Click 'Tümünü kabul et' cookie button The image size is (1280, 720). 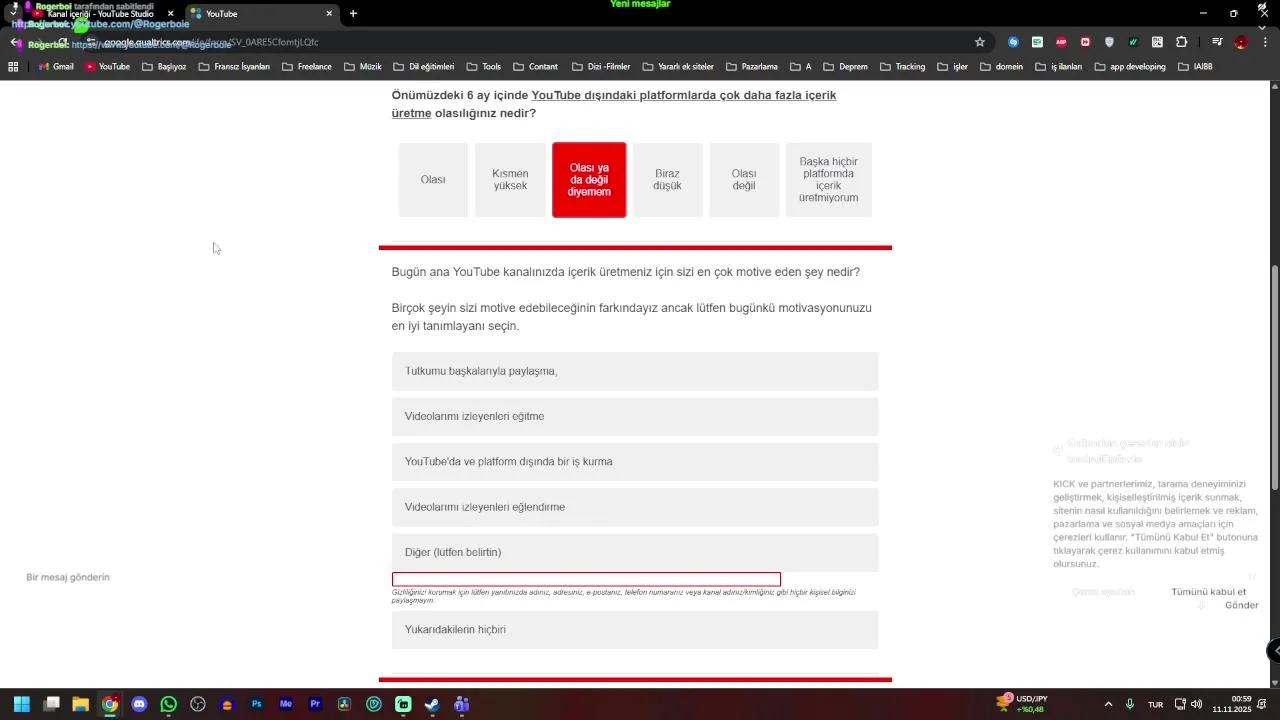(1208, 592)
